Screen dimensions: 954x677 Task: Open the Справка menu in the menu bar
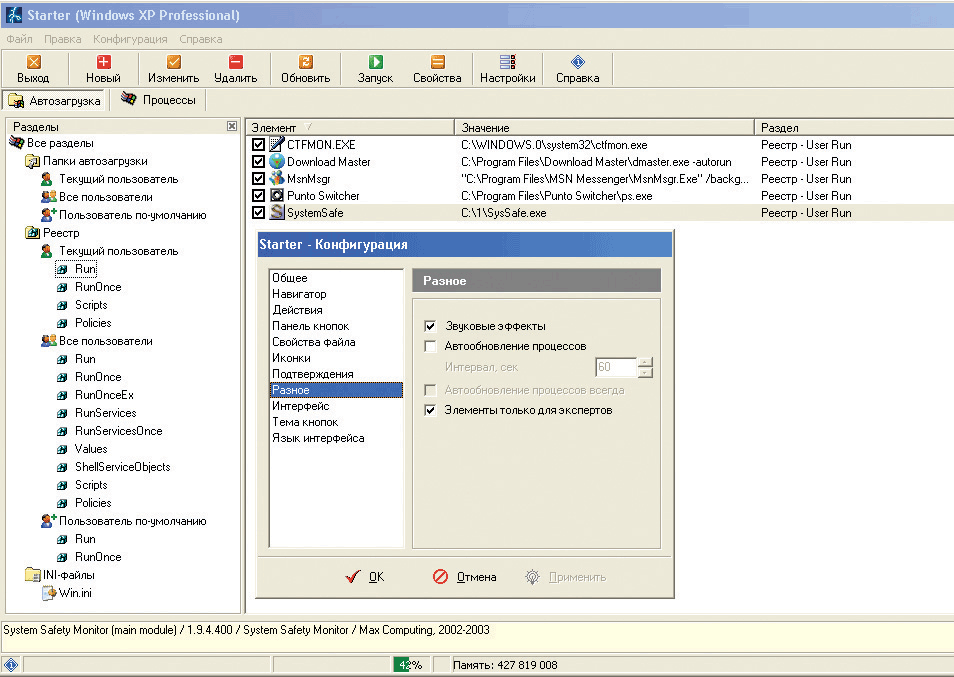click(x=201, y=39)
